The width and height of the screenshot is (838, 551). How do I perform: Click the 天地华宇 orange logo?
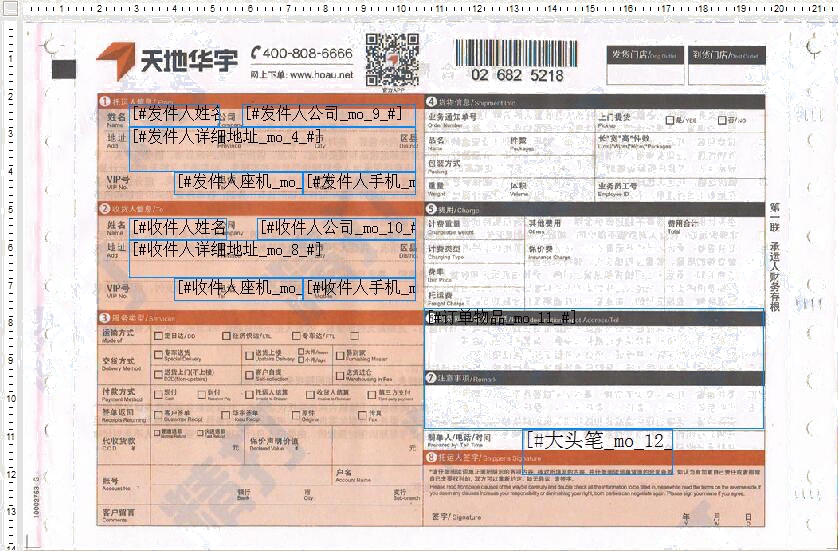point(166,61)
